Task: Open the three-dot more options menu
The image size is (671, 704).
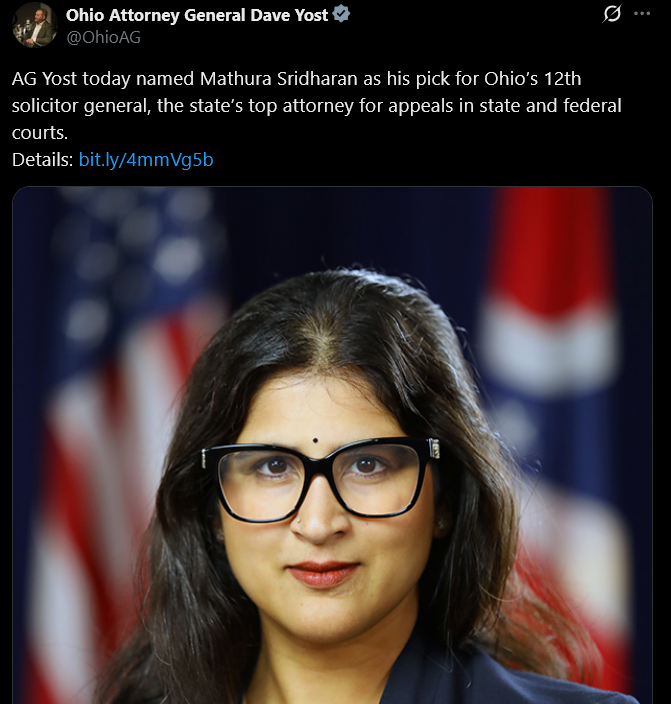Action: click(x=642, y=13)
